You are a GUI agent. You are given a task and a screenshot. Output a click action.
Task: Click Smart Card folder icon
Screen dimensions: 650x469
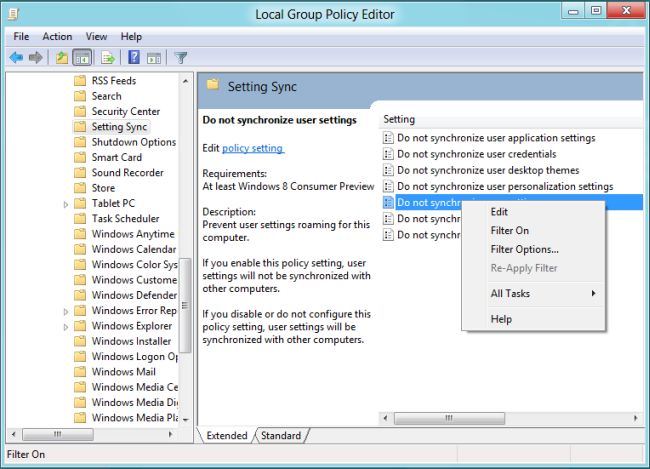pyautogui.click(x=80, y=157)
